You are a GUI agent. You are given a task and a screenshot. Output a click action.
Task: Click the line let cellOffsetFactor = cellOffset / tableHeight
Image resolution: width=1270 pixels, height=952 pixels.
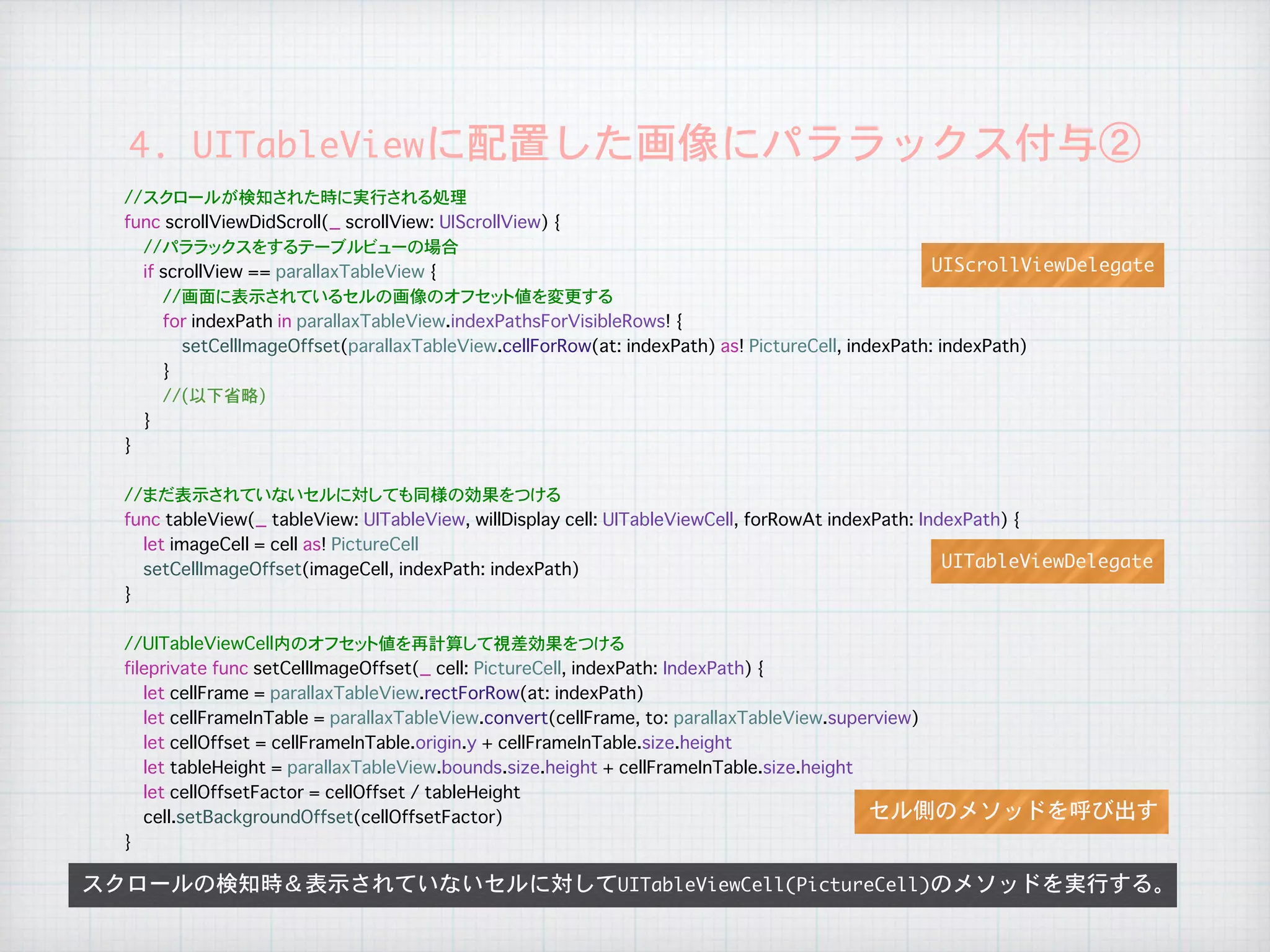tap(332, 792)
